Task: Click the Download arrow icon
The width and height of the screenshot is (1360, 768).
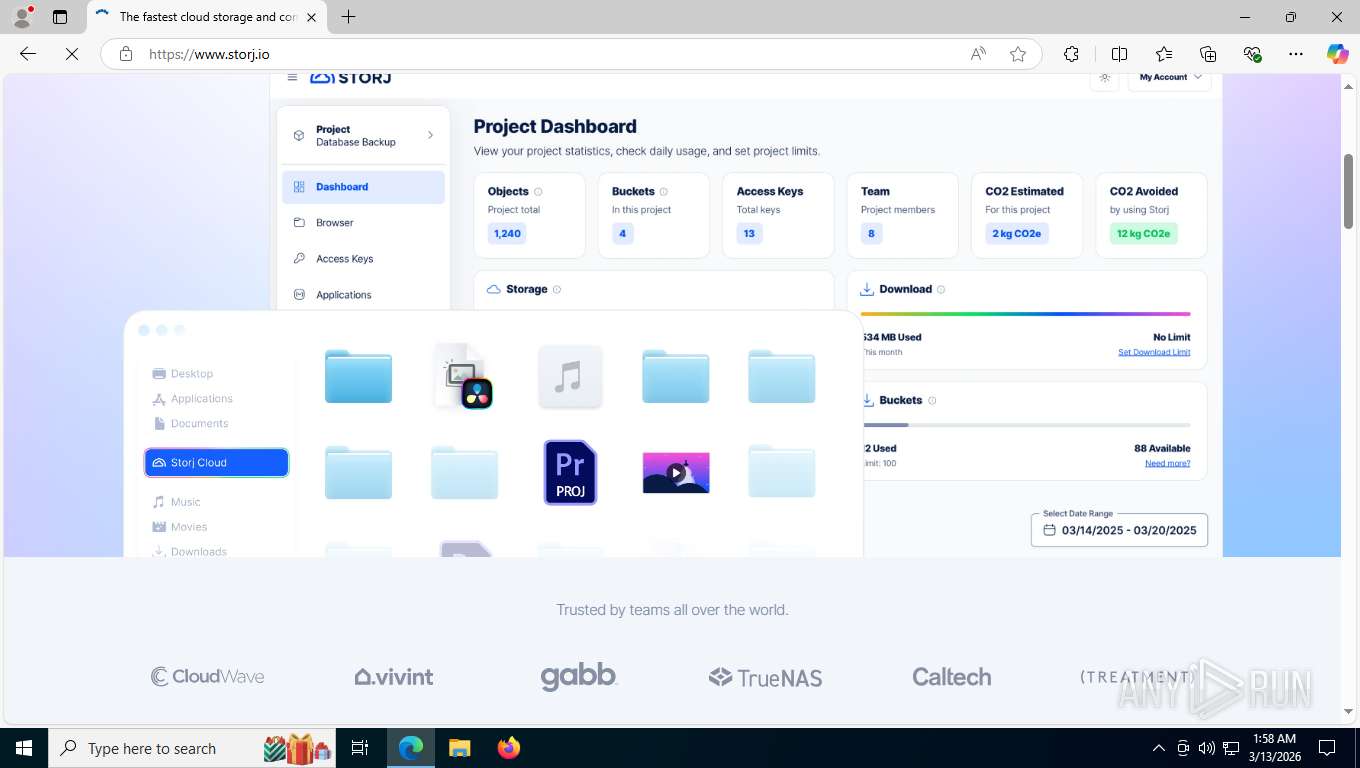Action: 867,289
